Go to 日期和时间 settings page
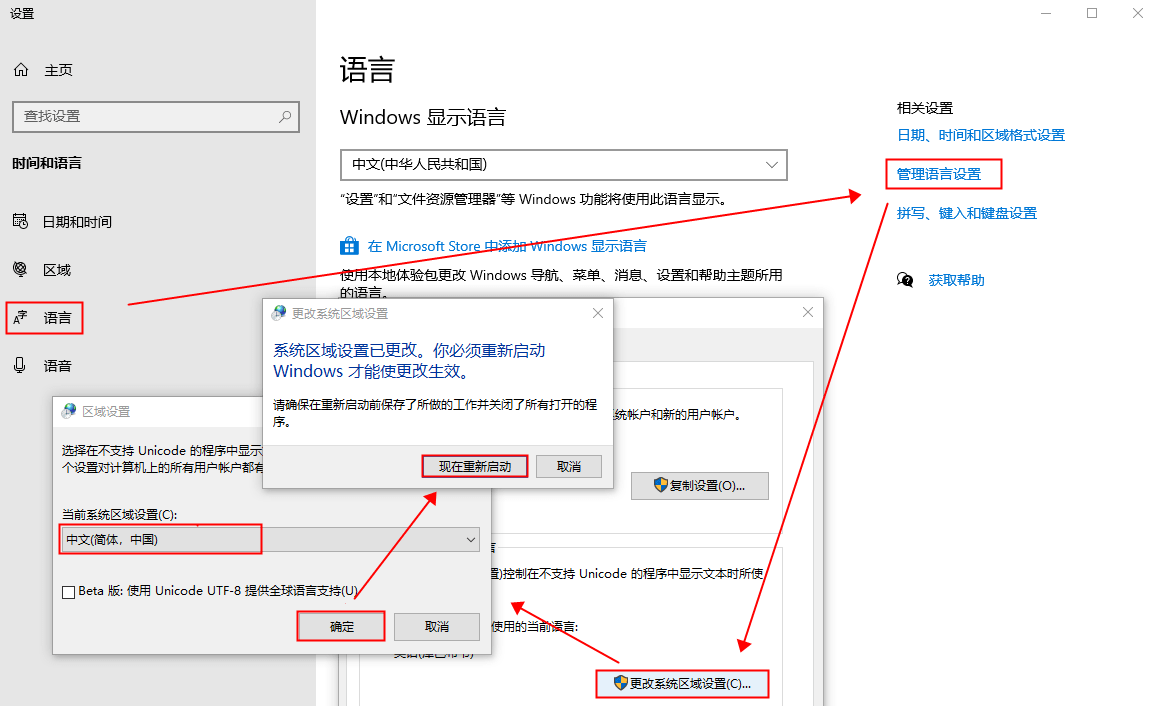This screenshot has height=706, width=1153. pos(77,221)
